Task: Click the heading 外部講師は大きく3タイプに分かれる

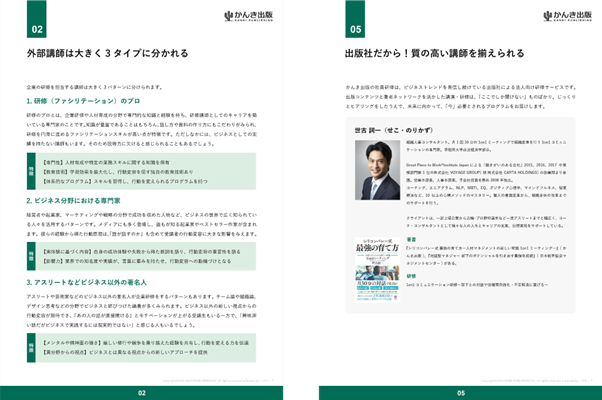Action: coord(108,53)
